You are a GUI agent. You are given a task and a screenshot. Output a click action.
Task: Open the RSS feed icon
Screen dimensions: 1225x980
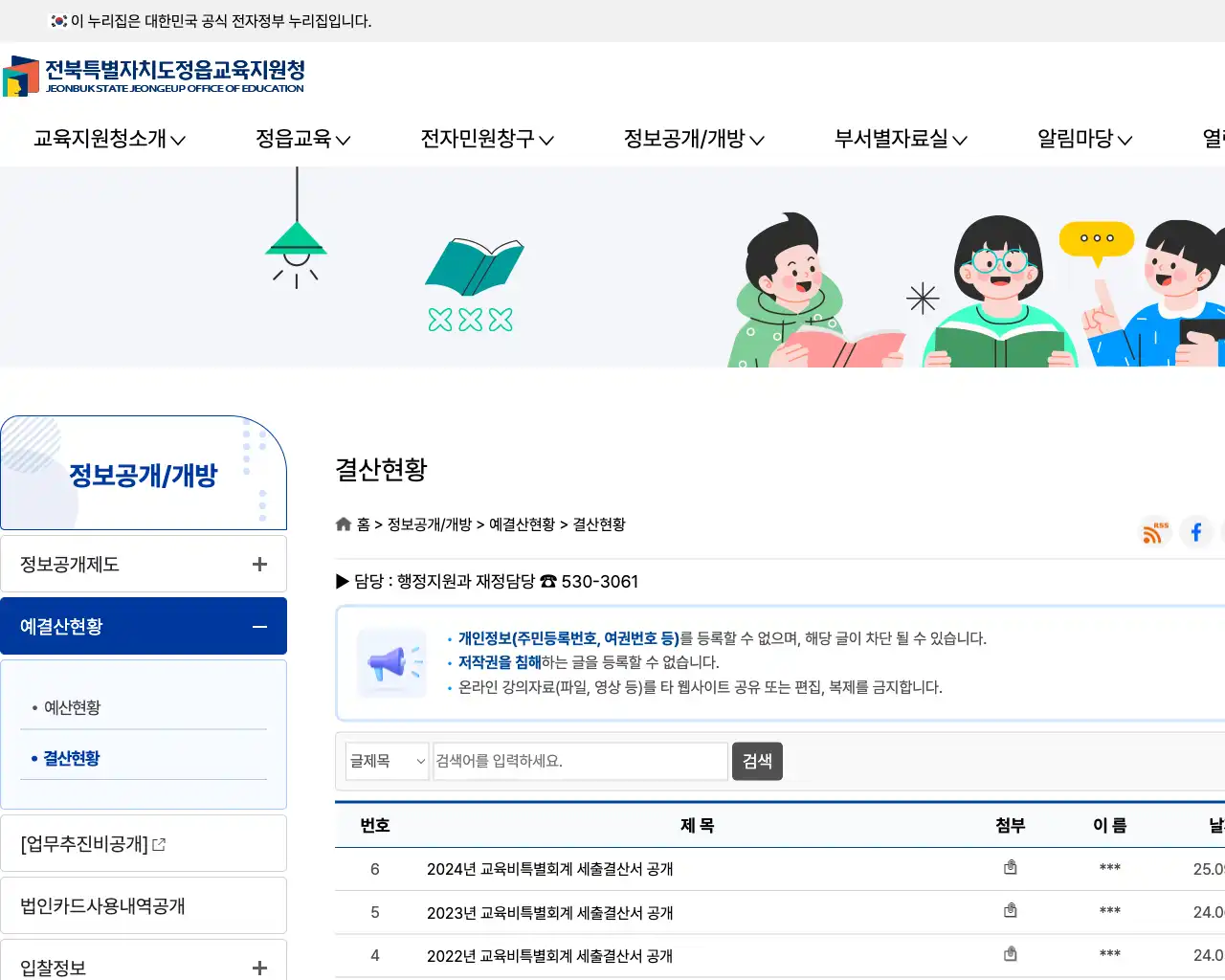point(1153,532)
